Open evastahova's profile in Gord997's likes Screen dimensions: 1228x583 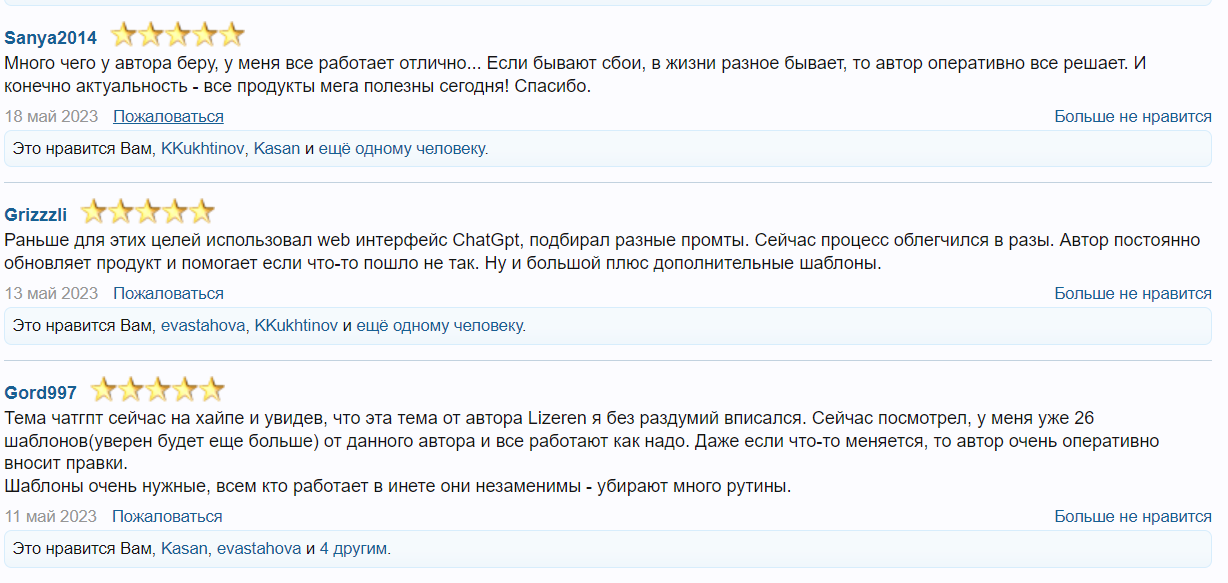pyautogui.click(x=259, y=549)
